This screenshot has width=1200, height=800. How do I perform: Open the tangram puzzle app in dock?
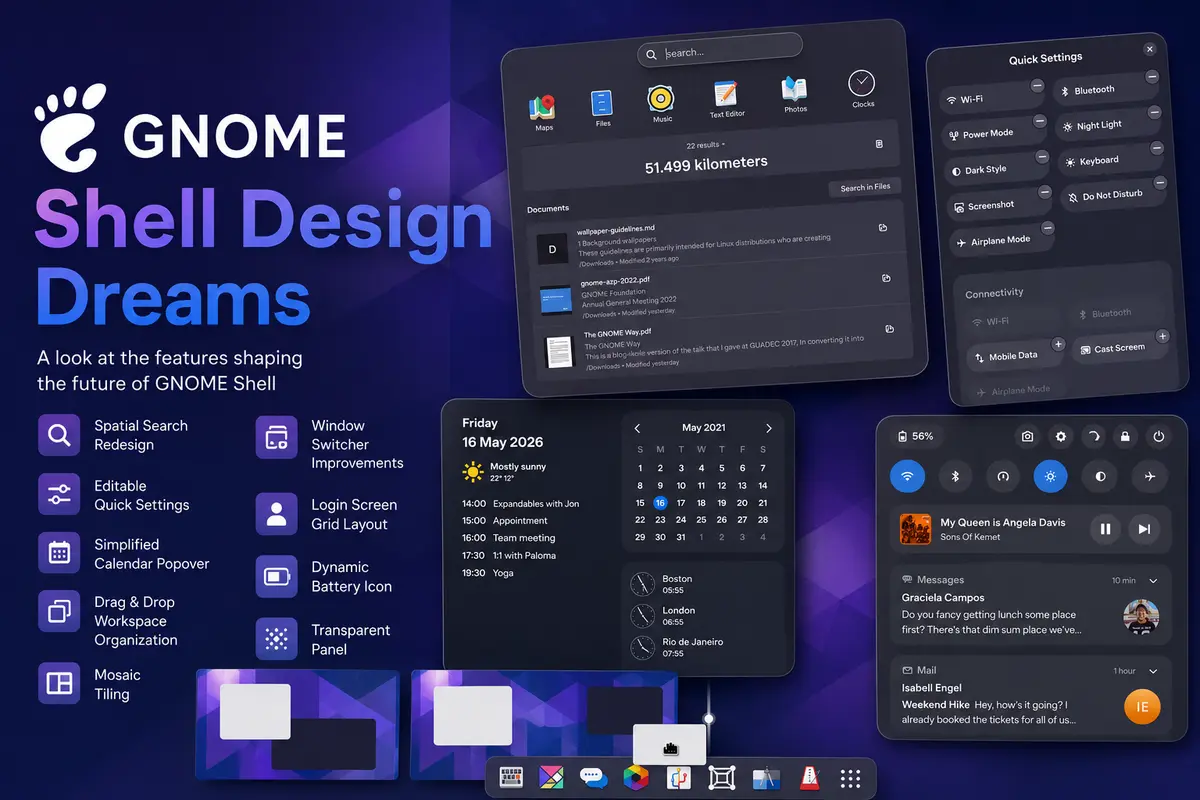[552, 778]
